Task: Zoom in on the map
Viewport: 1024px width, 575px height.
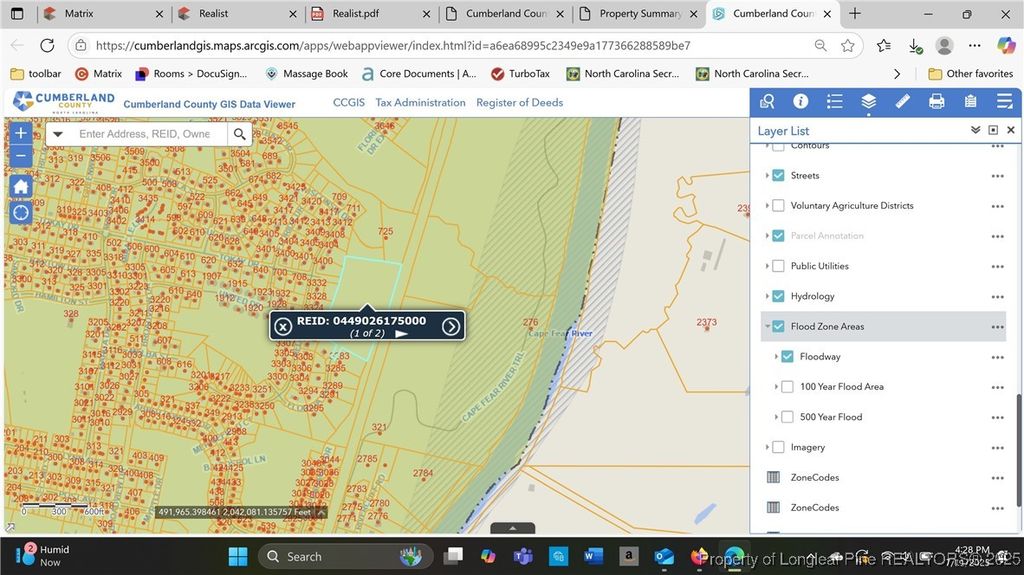Action: point(21,133)
